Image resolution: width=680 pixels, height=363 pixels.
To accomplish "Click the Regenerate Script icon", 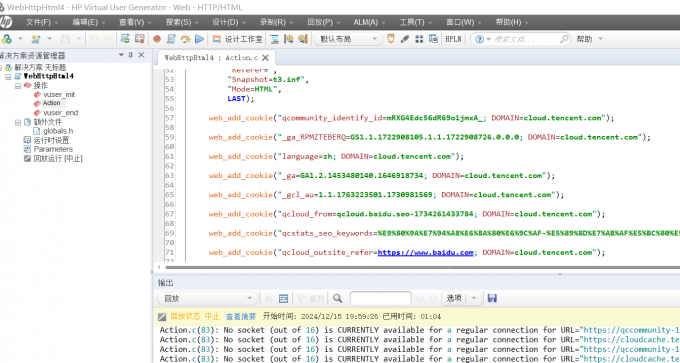I will (x=125, y=39).
